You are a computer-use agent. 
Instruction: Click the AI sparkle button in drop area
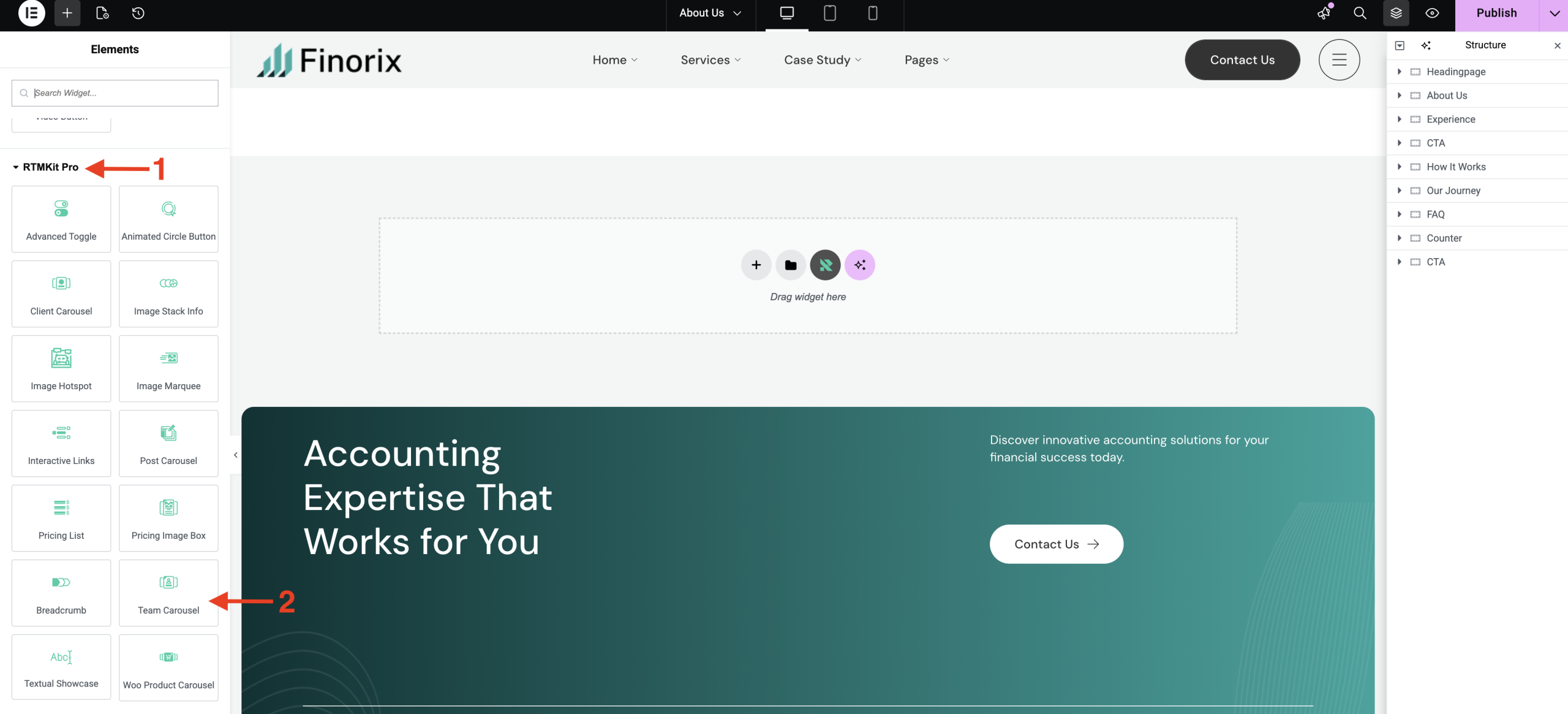point(860,265)
